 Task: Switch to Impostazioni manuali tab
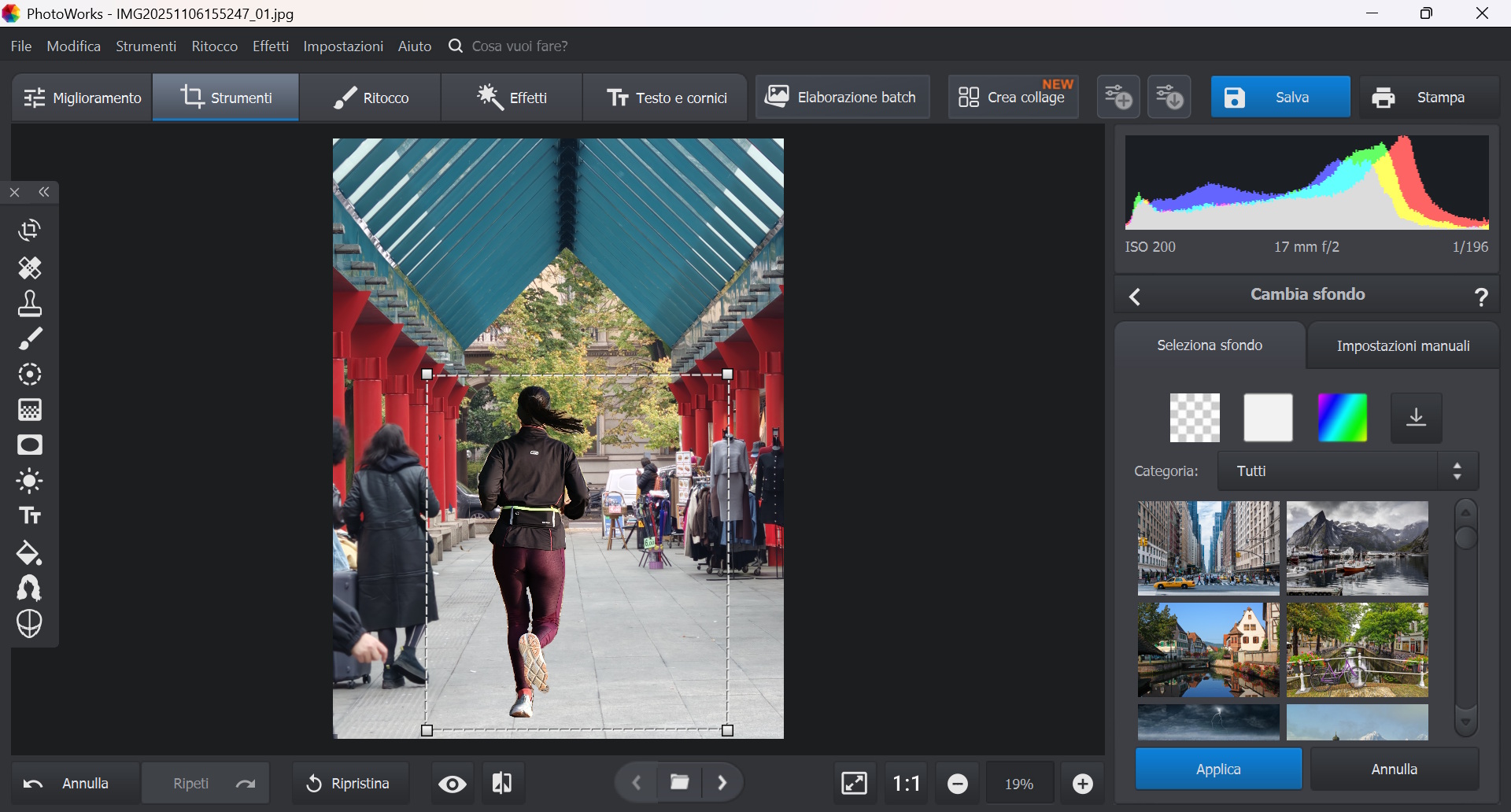[x=1402, y=346]
